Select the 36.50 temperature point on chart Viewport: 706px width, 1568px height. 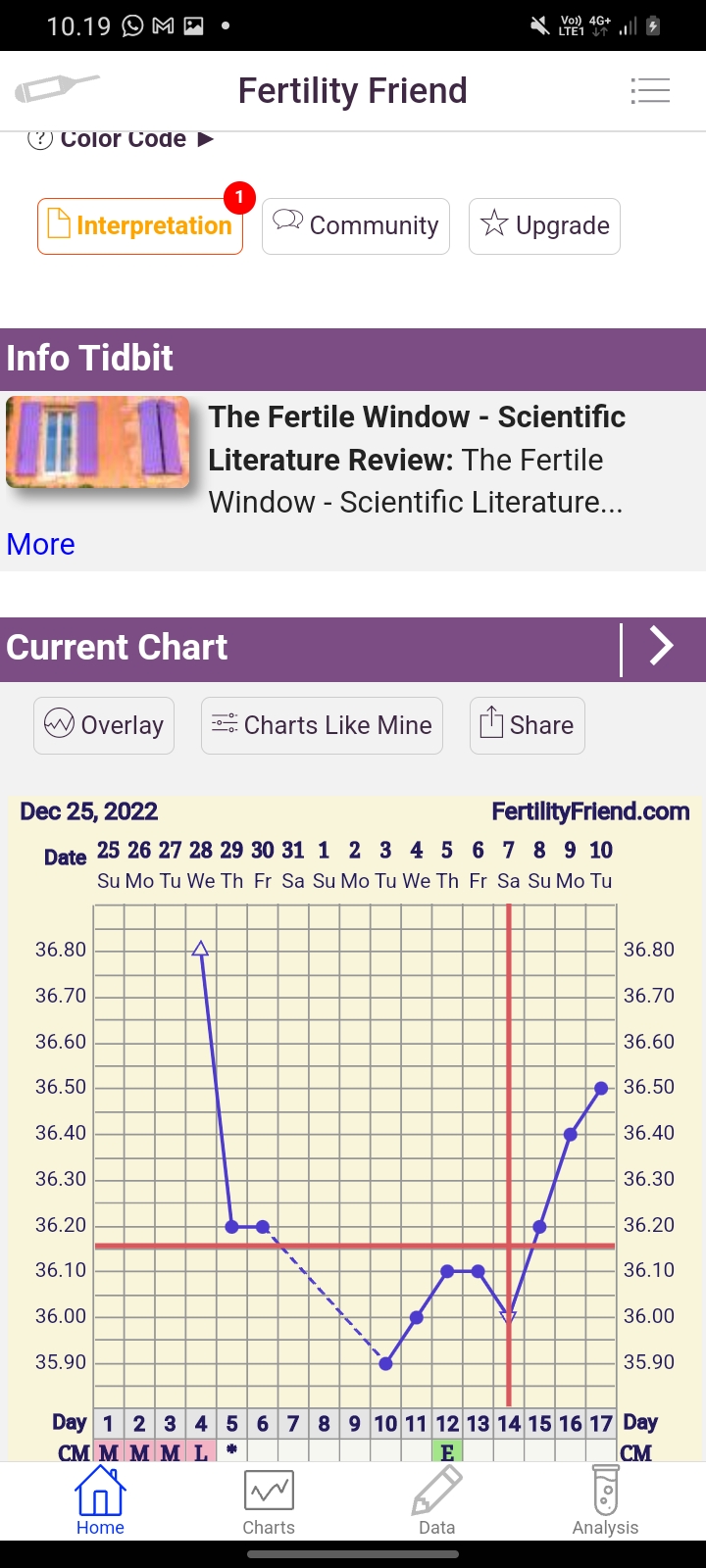(x=601, y=1088)
